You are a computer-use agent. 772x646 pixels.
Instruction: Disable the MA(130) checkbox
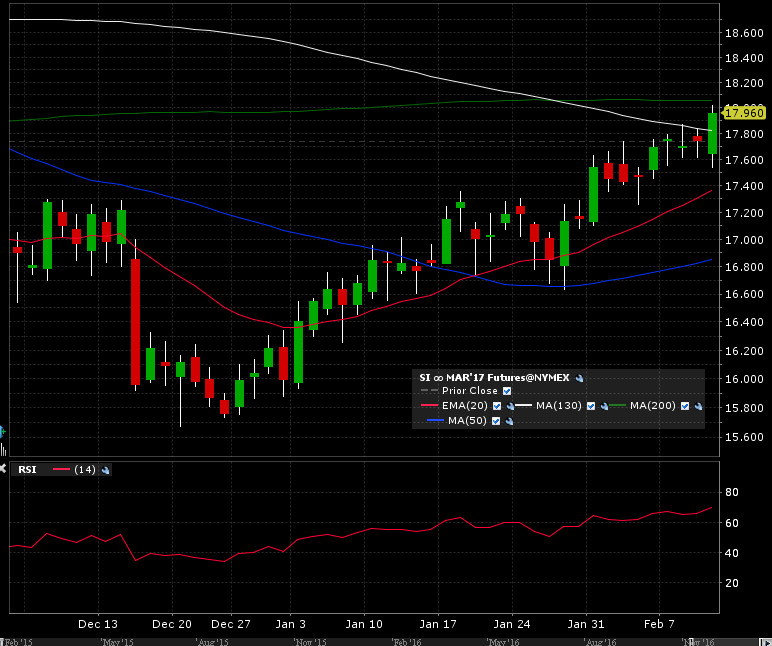[591, 406]
